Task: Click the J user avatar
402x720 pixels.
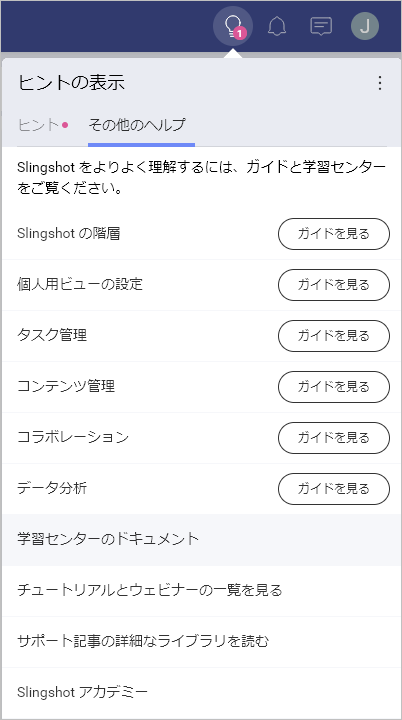Action: point(365,26)
